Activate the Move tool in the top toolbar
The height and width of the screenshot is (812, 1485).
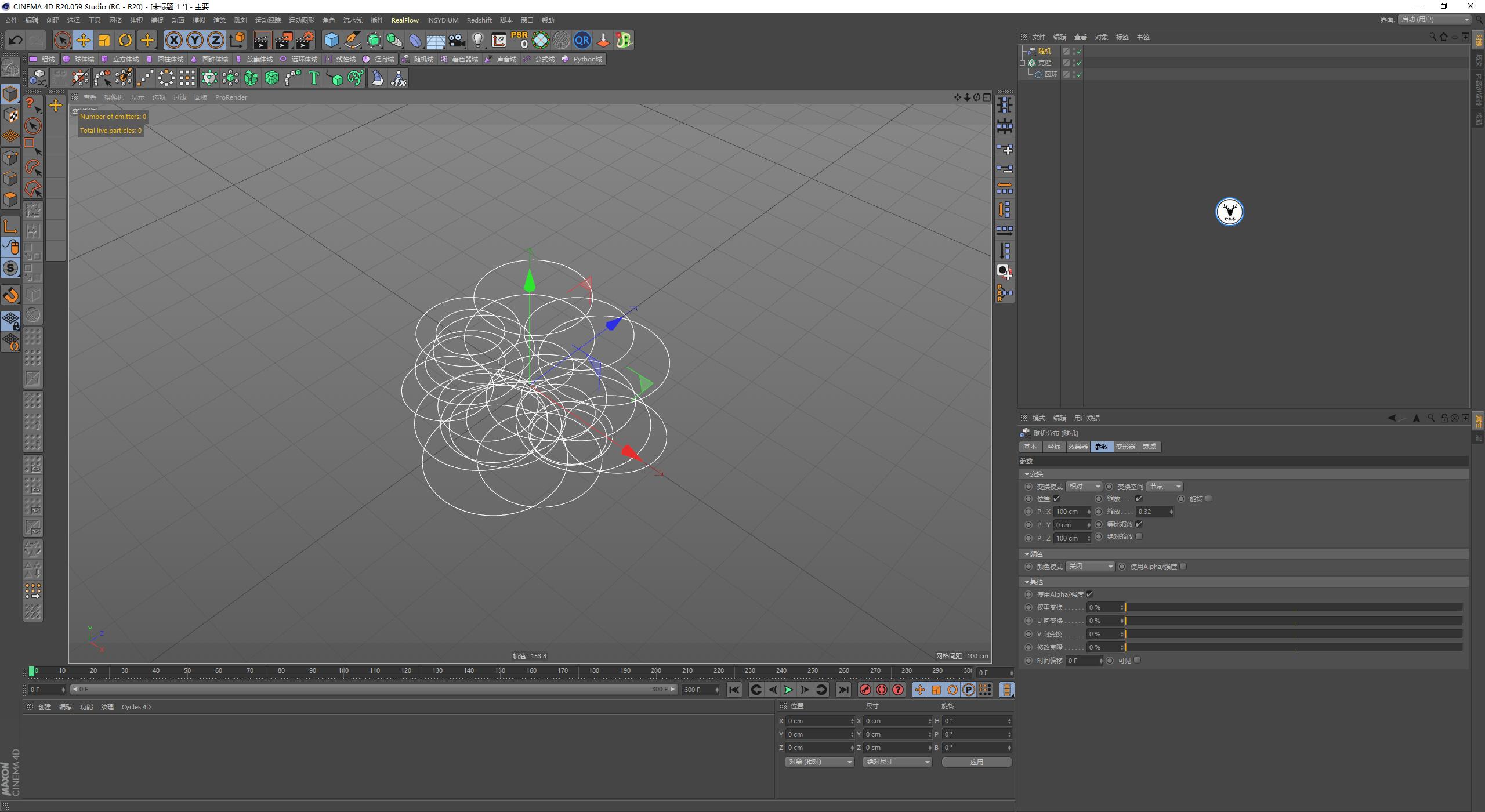[x=83, y=40]
